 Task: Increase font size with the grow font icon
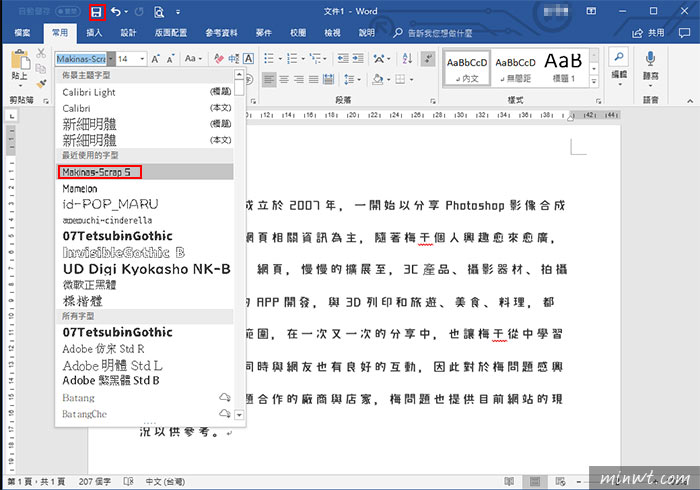[155, 59]
